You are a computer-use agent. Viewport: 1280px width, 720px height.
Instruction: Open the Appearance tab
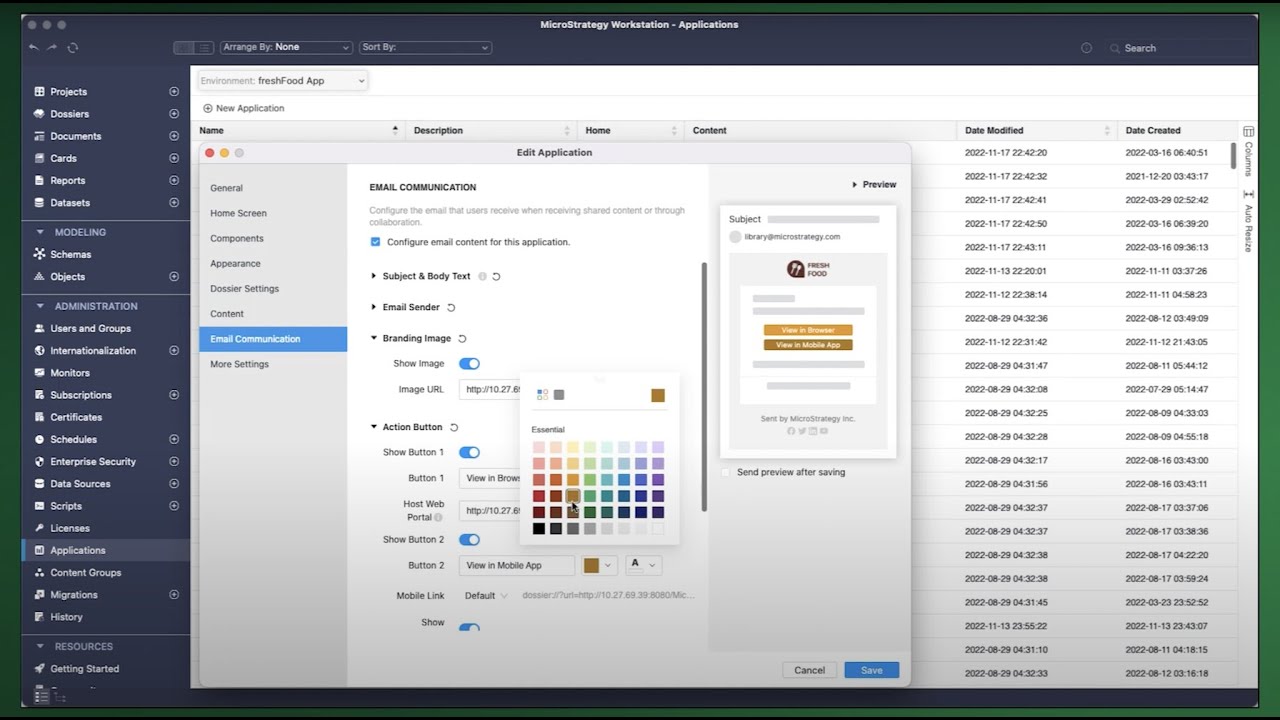[x=235, y=263]
